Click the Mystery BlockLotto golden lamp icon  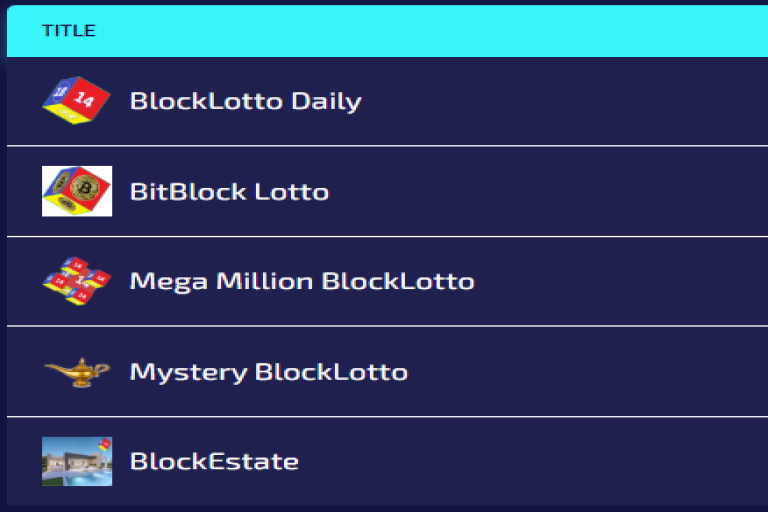pyautogui.click(x=76, y=372)
